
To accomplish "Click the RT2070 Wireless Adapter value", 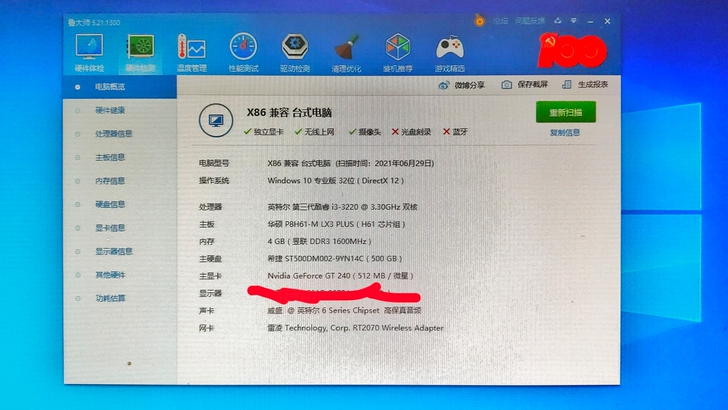I will 355,328.
